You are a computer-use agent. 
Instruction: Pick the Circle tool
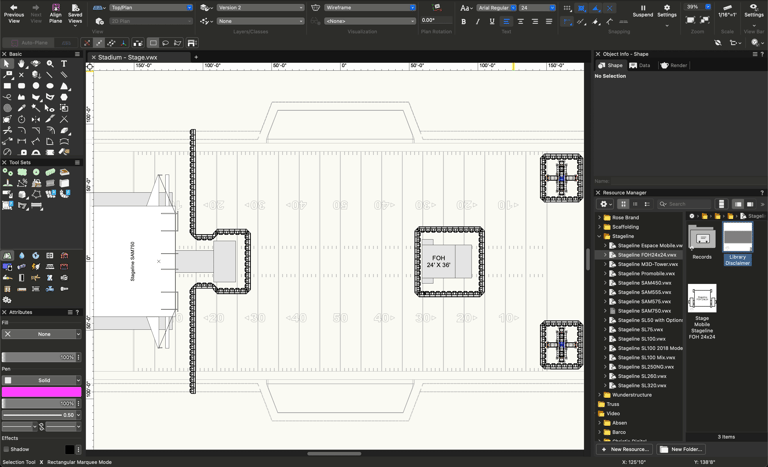tap(36, 86)
